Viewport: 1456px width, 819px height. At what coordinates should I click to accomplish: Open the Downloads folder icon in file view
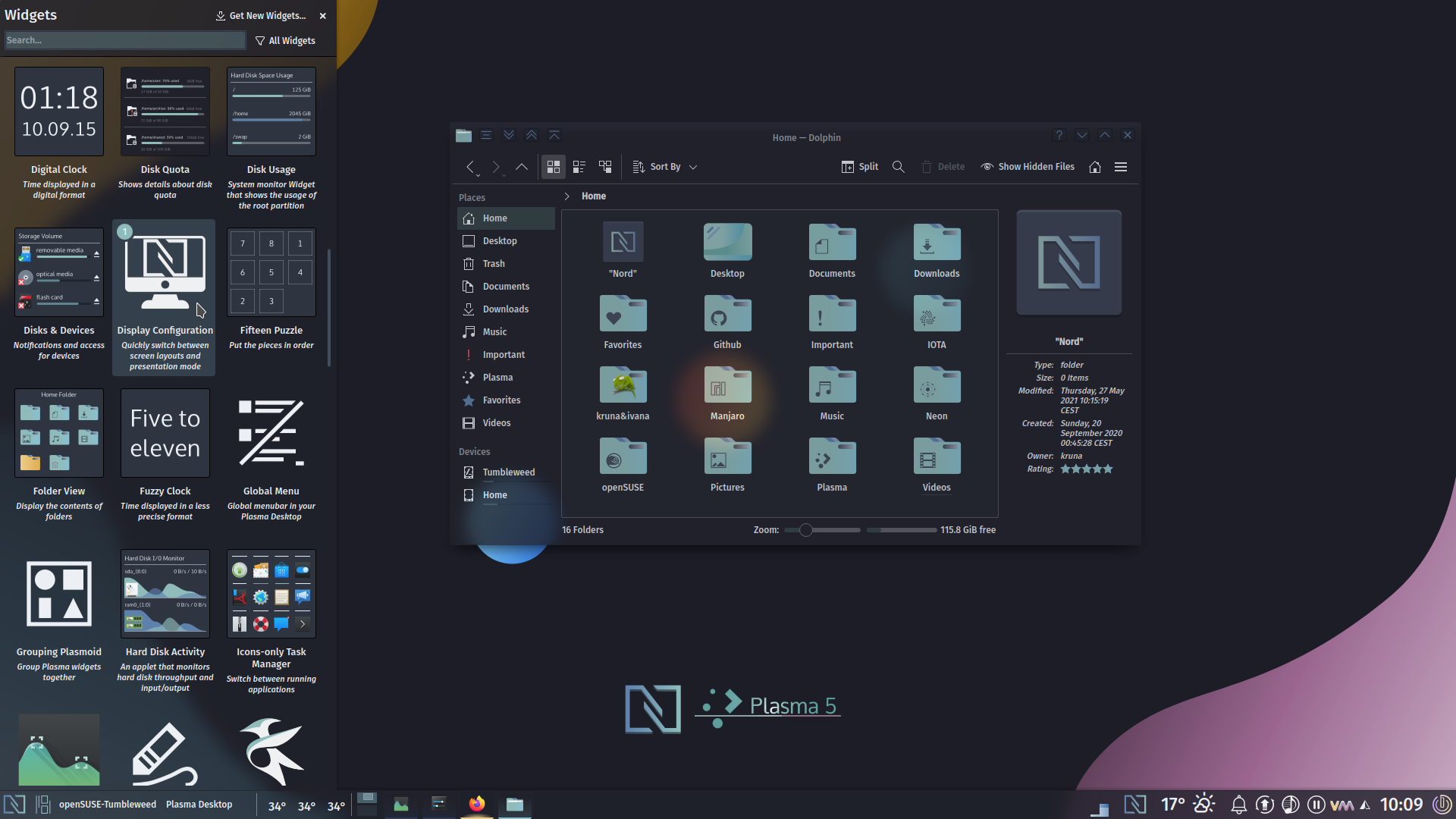click(x=937, y=243)
